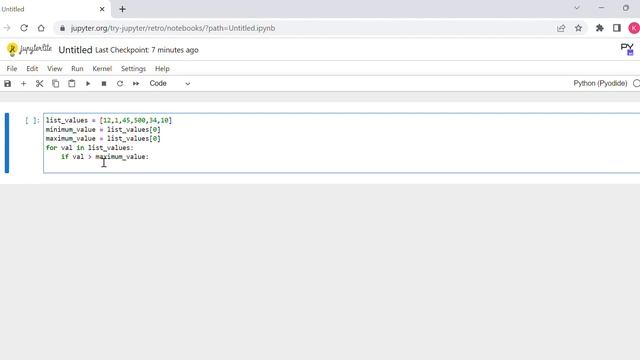The image size is (640, 360).
Task: Paste cell from clipboard icon
Action: click(71, 84)
